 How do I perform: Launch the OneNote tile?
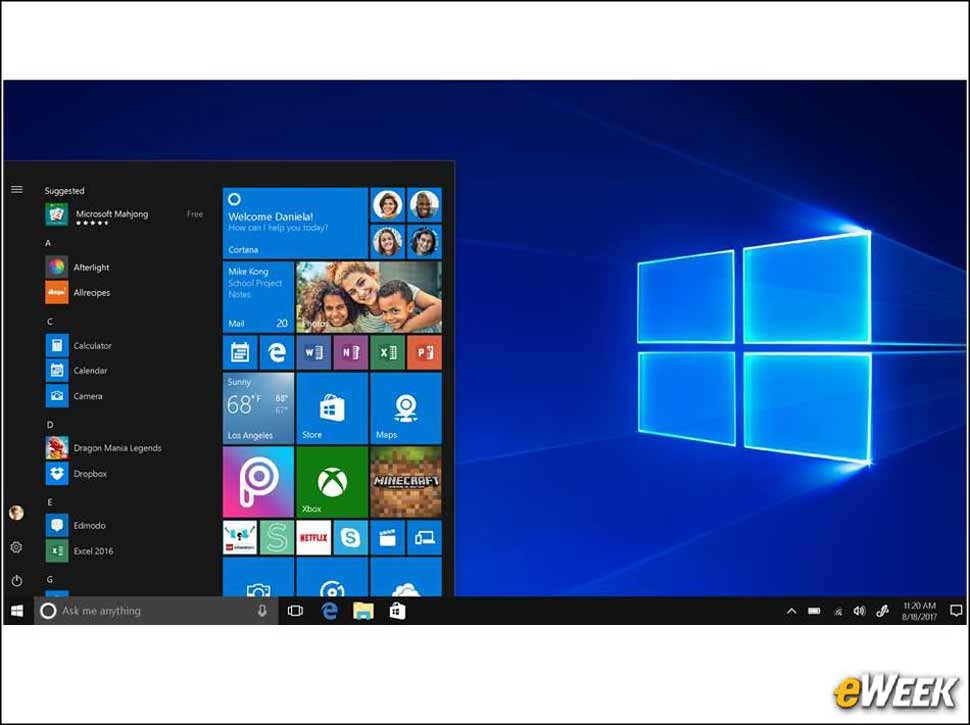[x=351, y=353]
